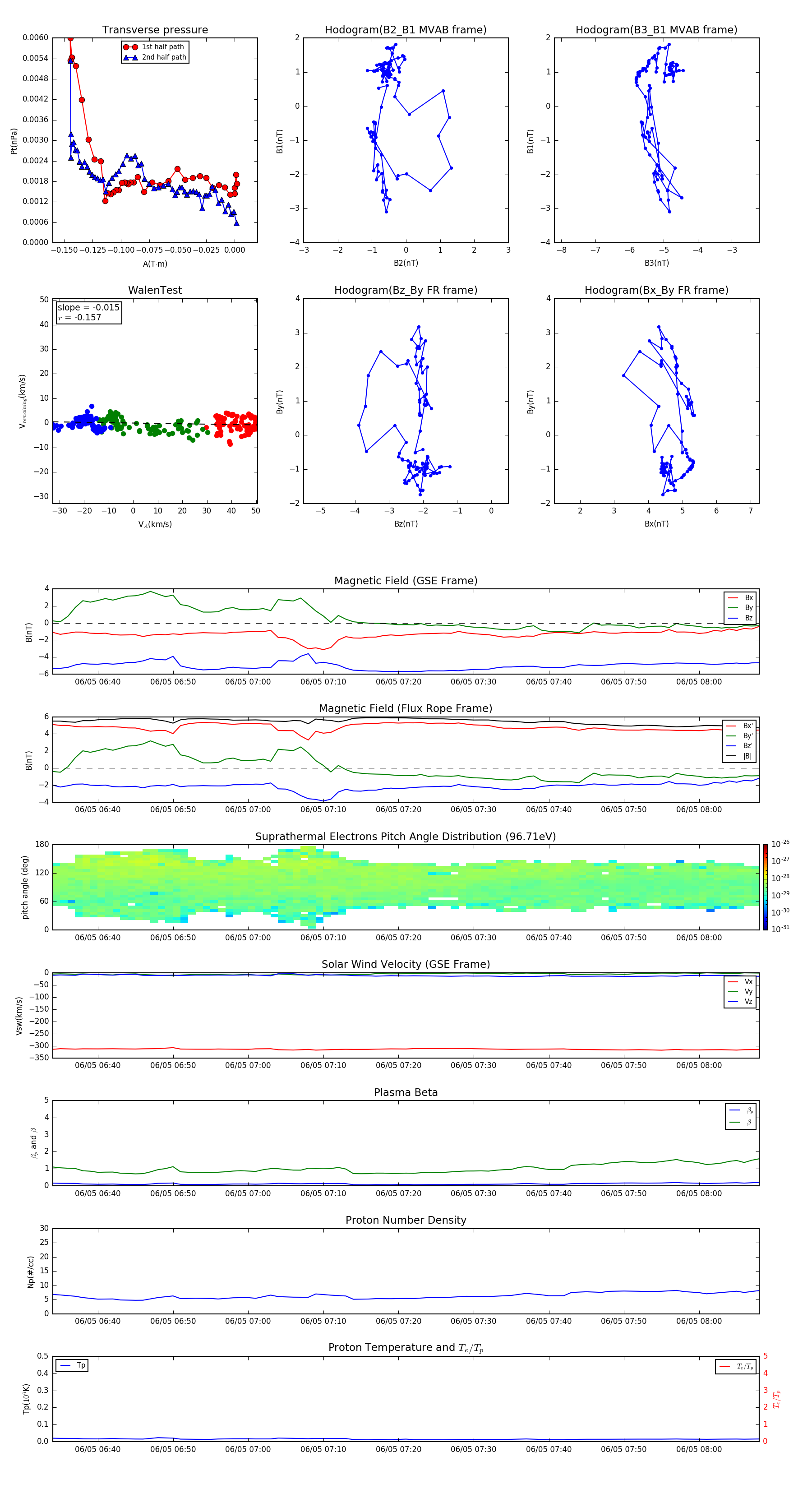
Task: Click '06/05 06:40' tick under Plasma Beta panel
Action: tap(98, 1193)
